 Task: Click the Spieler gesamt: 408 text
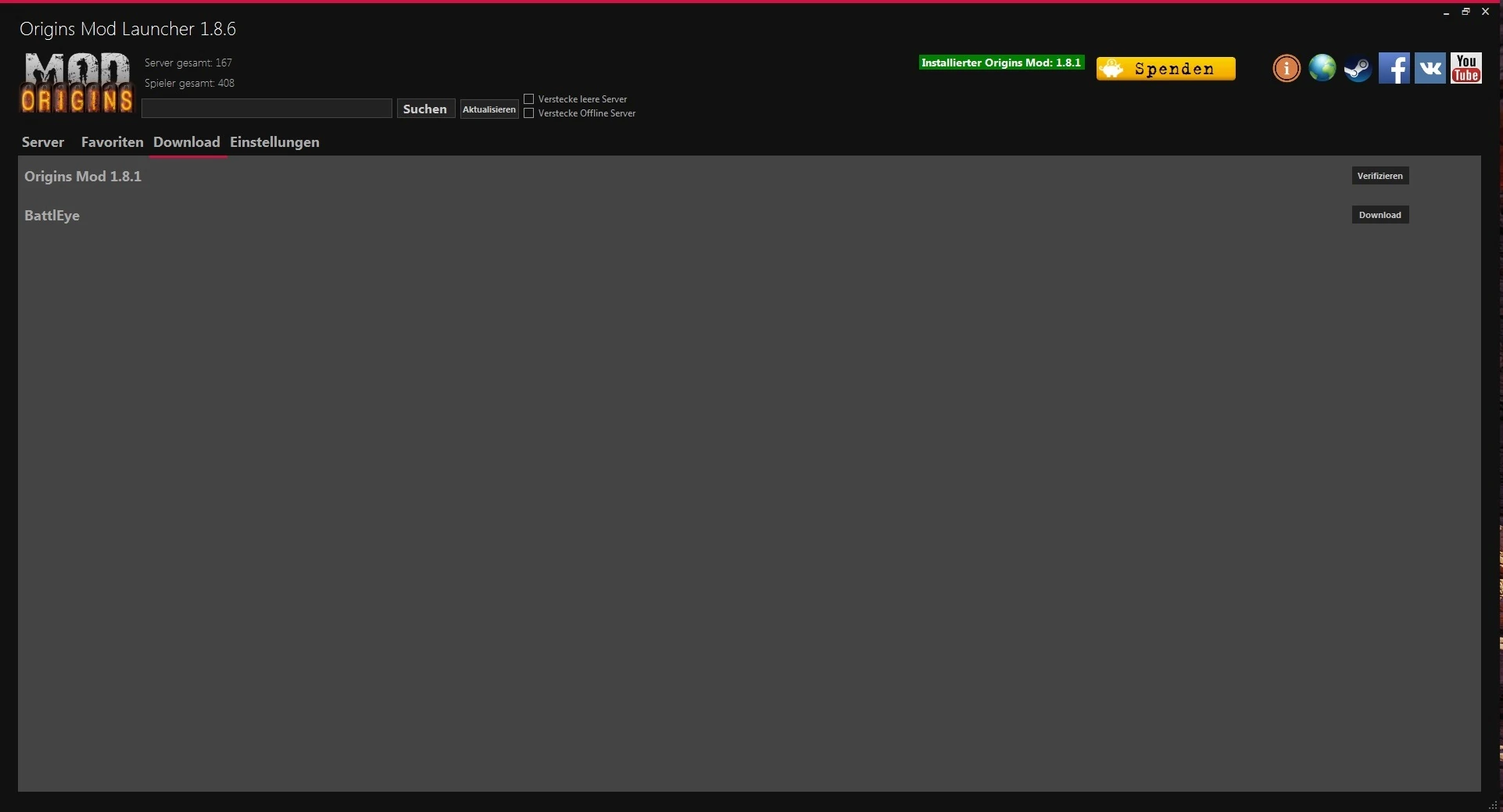click(x=189, y=83)
